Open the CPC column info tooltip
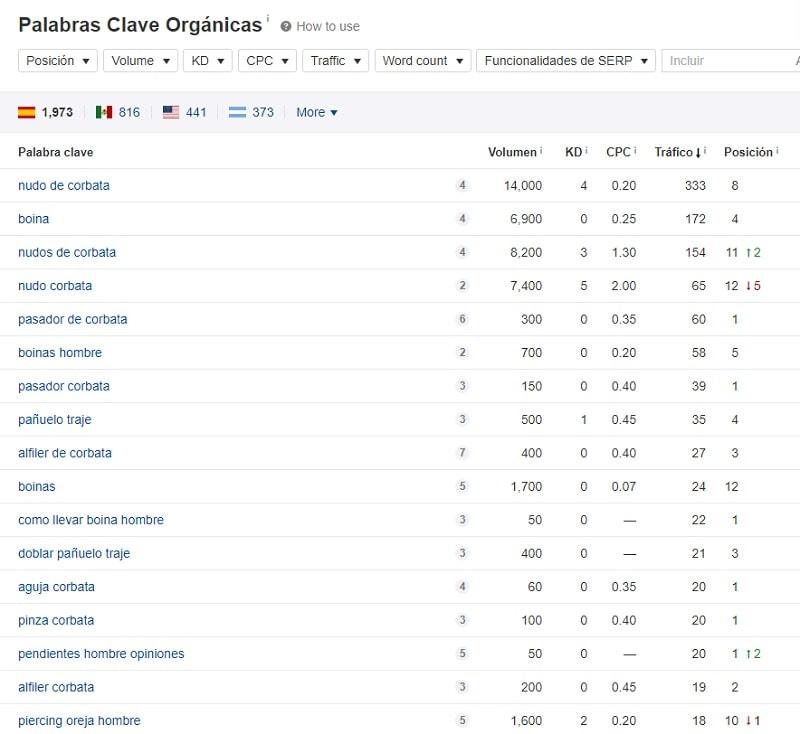The image size is (800, 734). 635,151
